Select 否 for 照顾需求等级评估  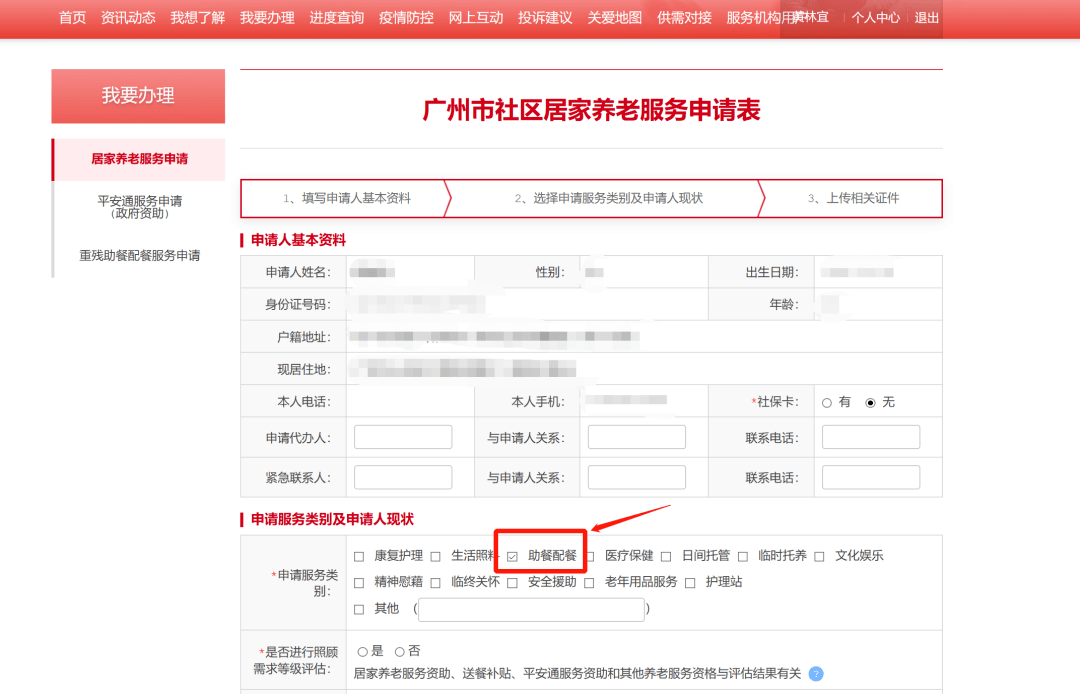coord(400,652)
